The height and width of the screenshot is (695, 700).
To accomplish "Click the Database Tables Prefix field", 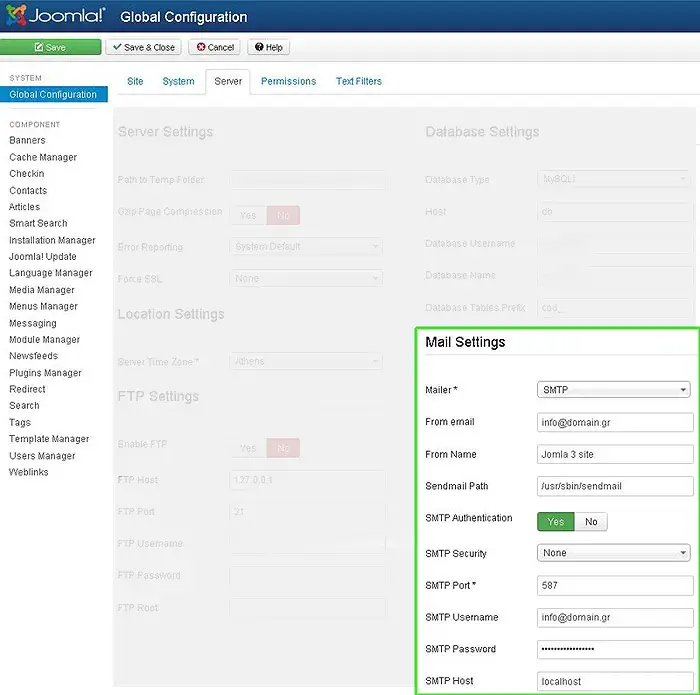I will [x=615, y=308].
